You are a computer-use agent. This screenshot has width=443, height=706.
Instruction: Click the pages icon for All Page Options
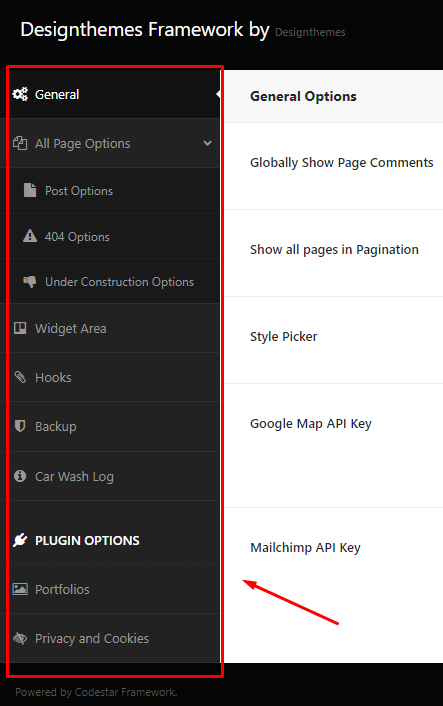(x=20, y=143)
